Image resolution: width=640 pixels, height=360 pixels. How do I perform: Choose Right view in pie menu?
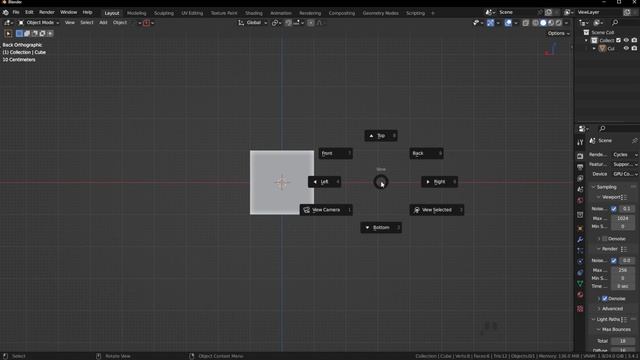pyautogui.click(x=439, y=182)
